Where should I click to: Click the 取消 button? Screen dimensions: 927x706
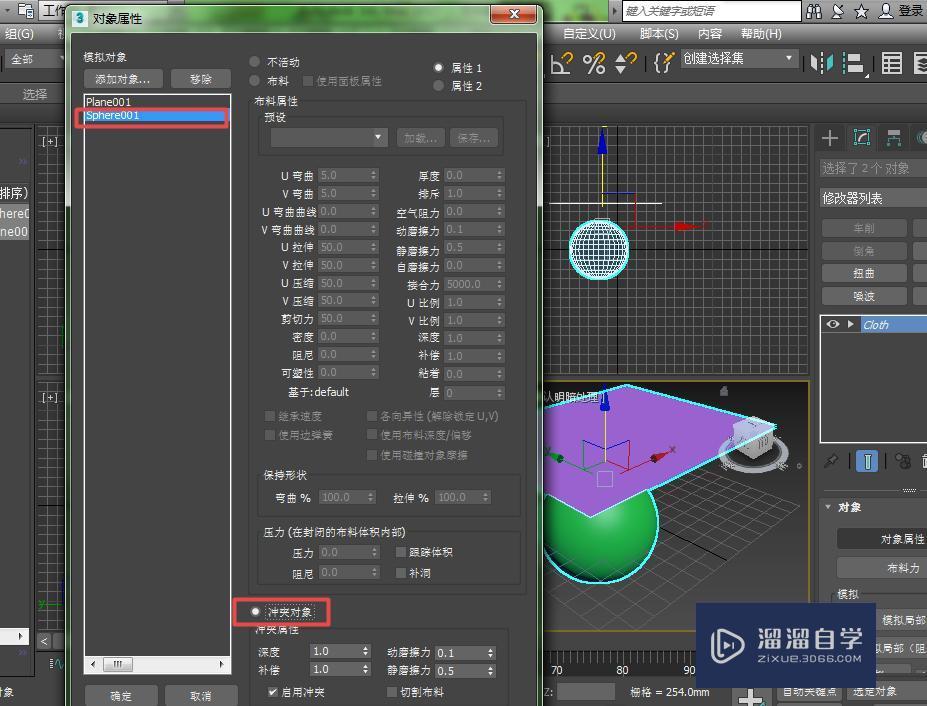tap(201, 695)
